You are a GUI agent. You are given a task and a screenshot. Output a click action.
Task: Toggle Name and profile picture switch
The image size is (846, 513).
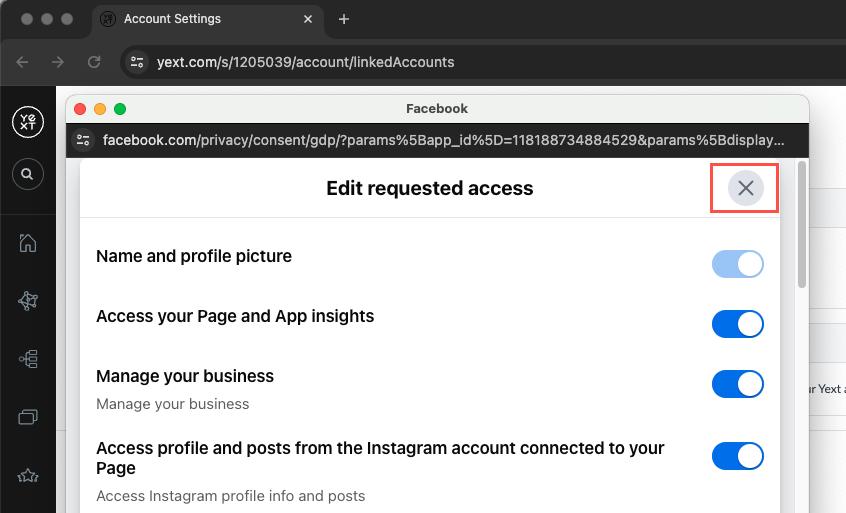tap(737, 264)
